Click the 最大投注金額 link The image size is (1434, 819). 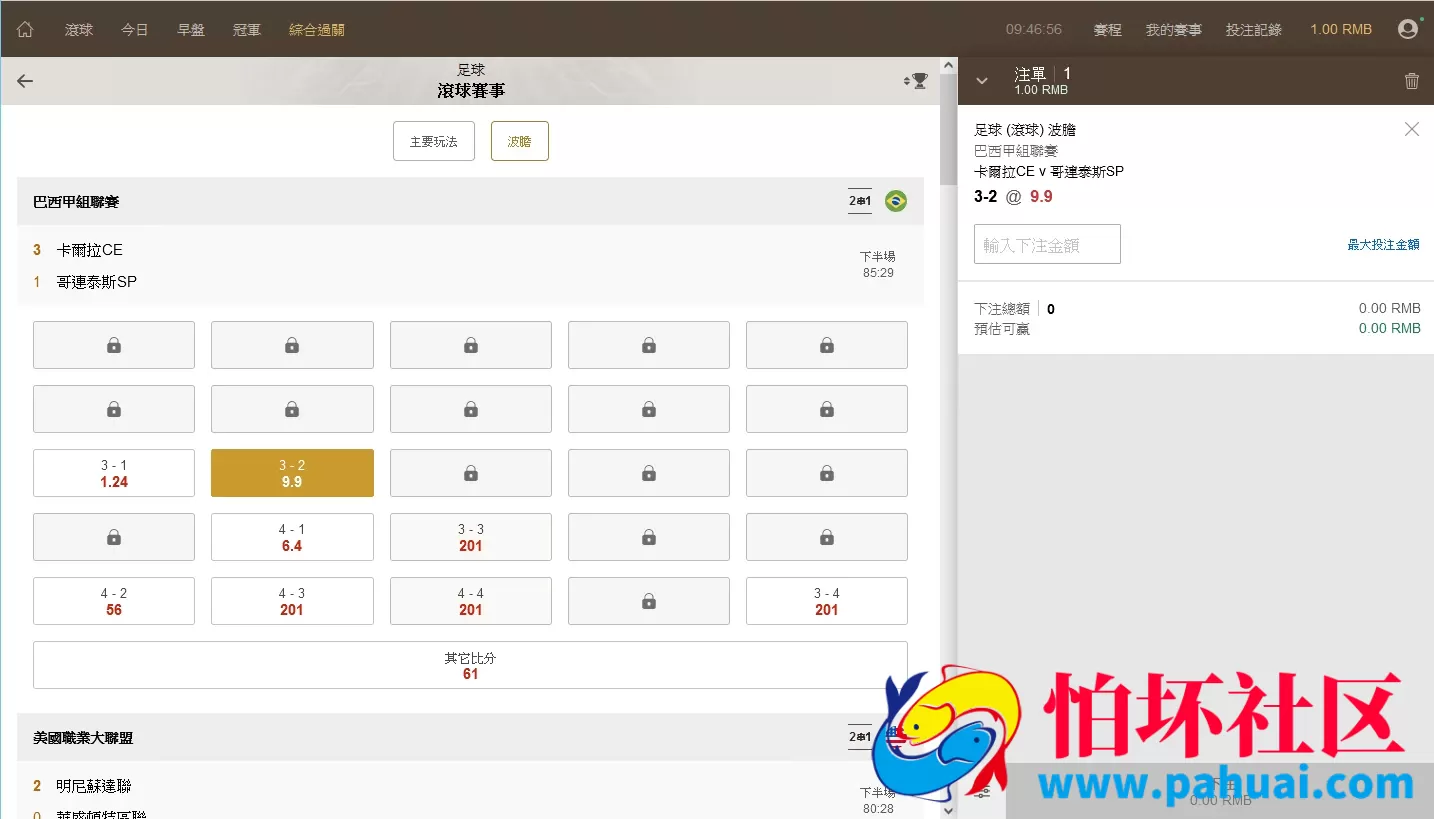coord(1383,244)
